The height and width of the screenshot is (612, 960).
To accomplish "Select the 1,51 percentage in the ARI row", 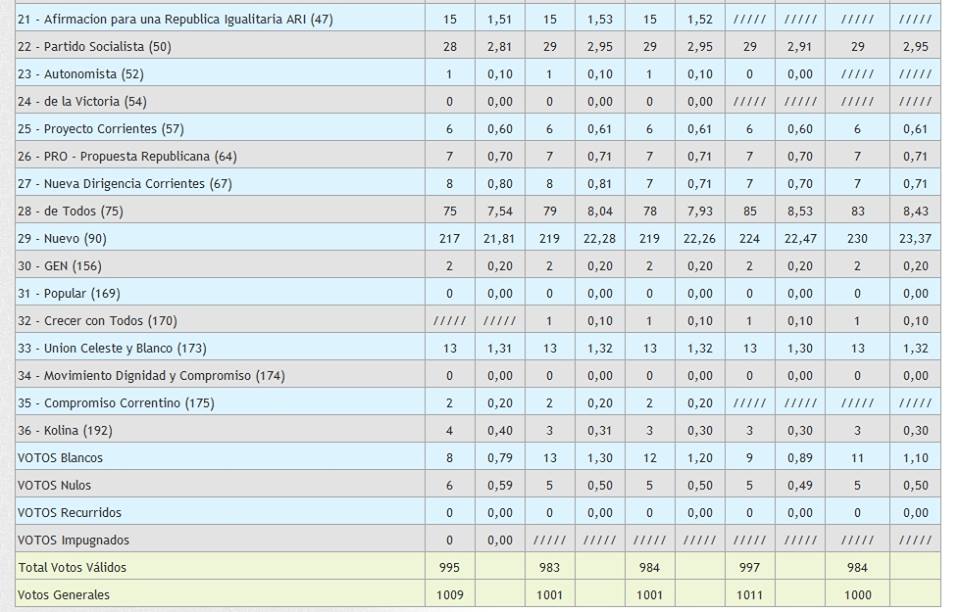I will (x=500, y=20).
